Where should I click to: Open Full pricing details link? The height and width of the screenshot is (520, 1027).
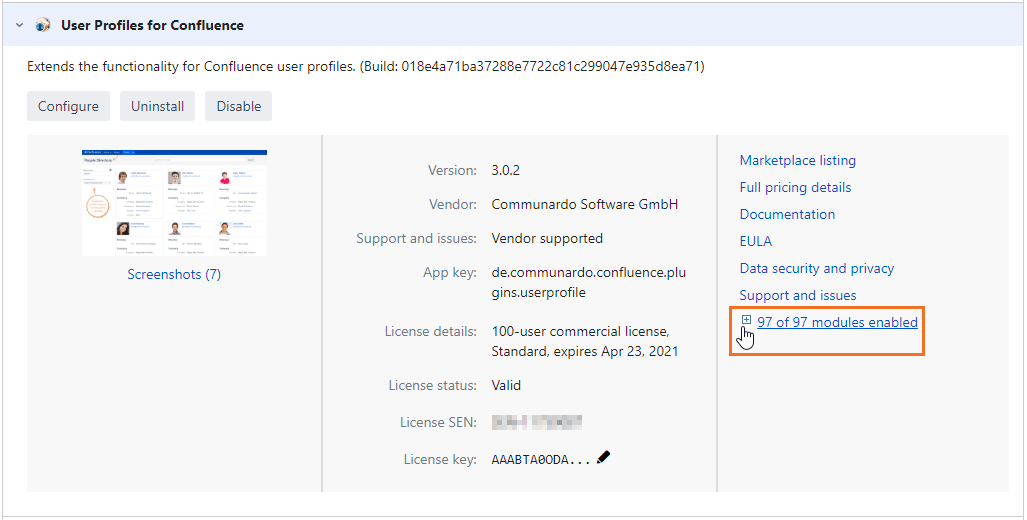[795, 187]
